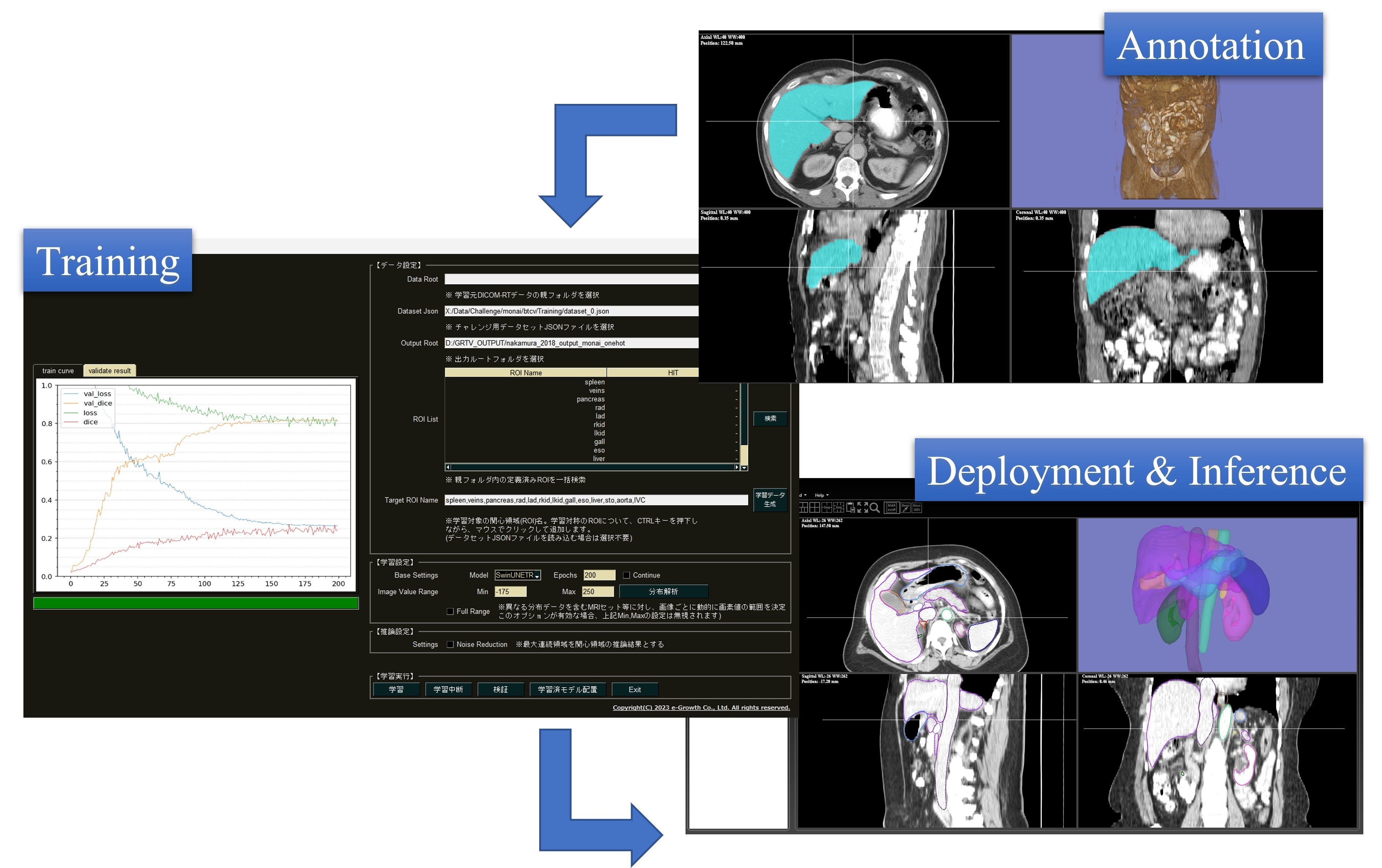Enable Noise Reduction checkbox
This screenshot has height=868, width=1382.
(x=451, y=645)
